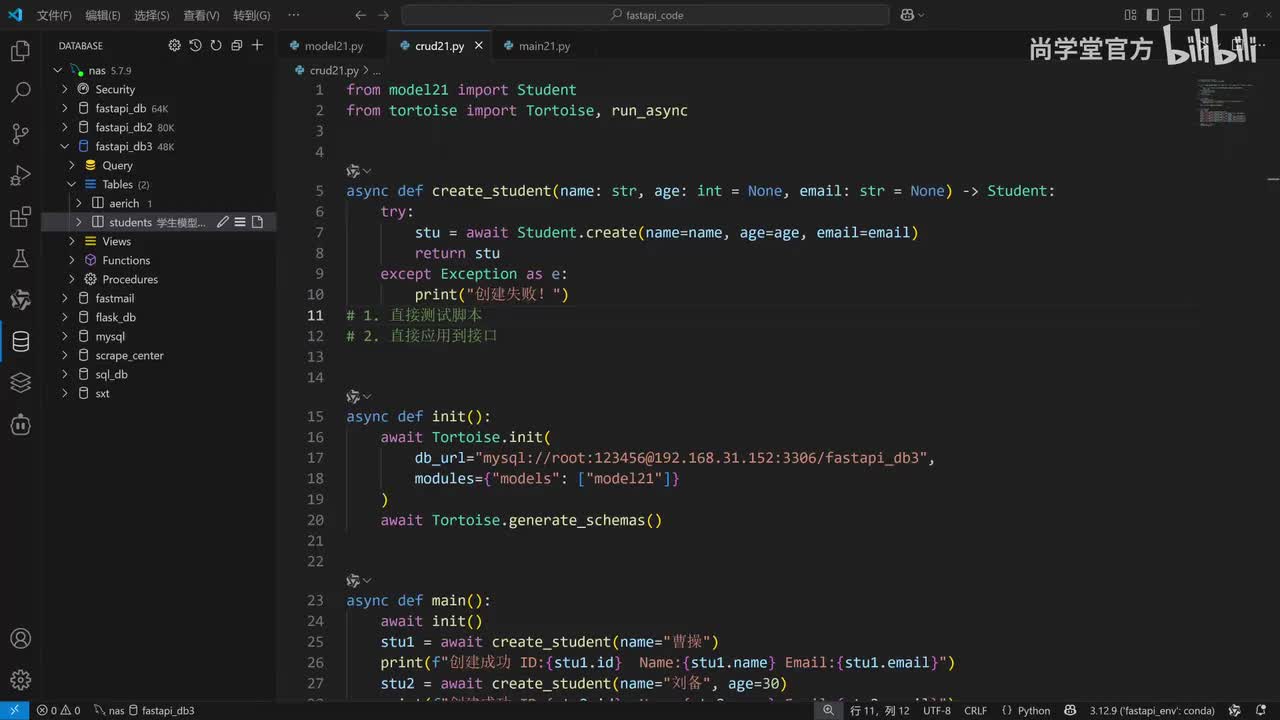Click the fastapi_code command center search box

645,15
